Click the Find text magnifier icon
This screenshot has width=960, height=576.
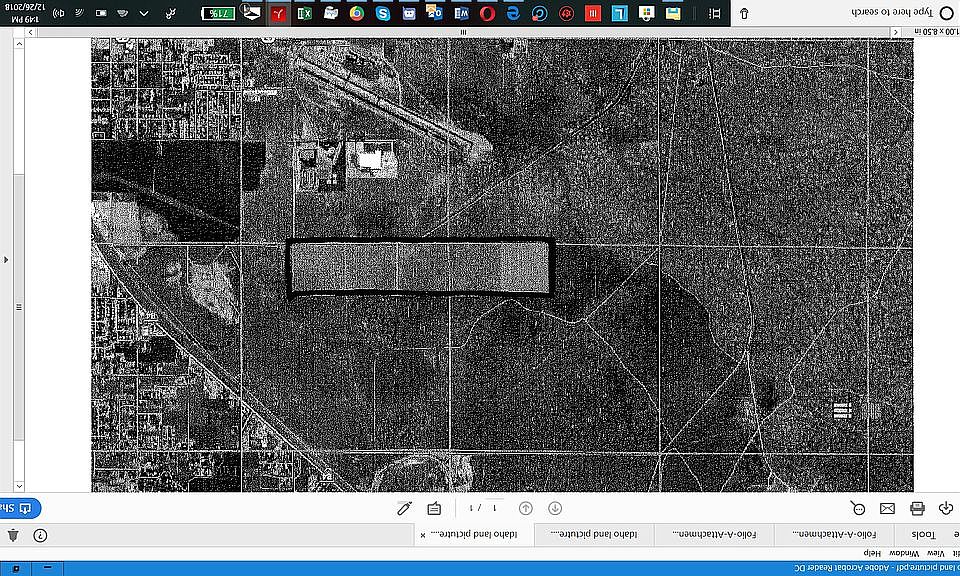[x=858, y=508]
